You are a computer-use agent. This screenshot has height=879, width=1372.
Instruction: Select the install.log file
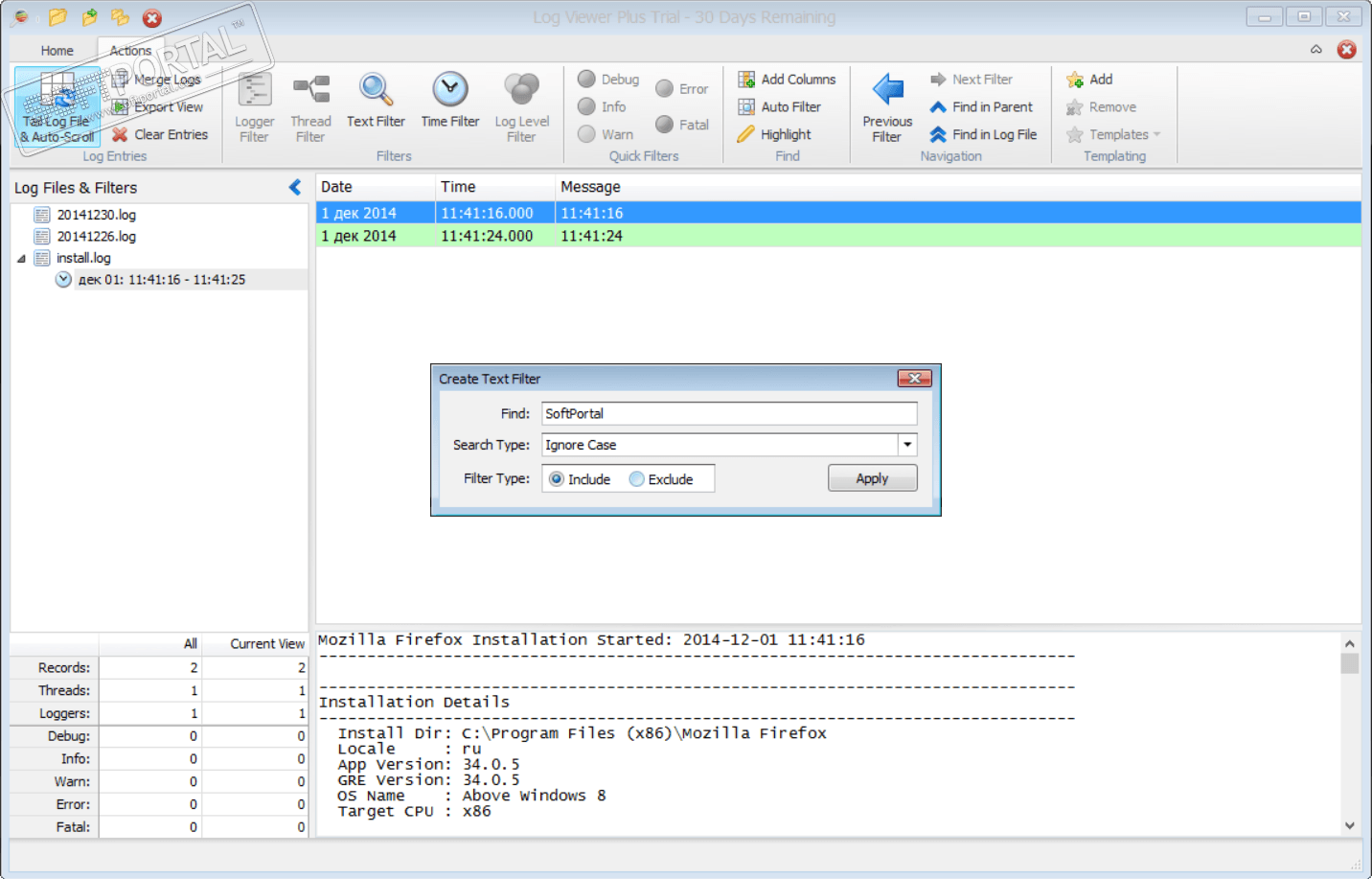click(83, 259)
